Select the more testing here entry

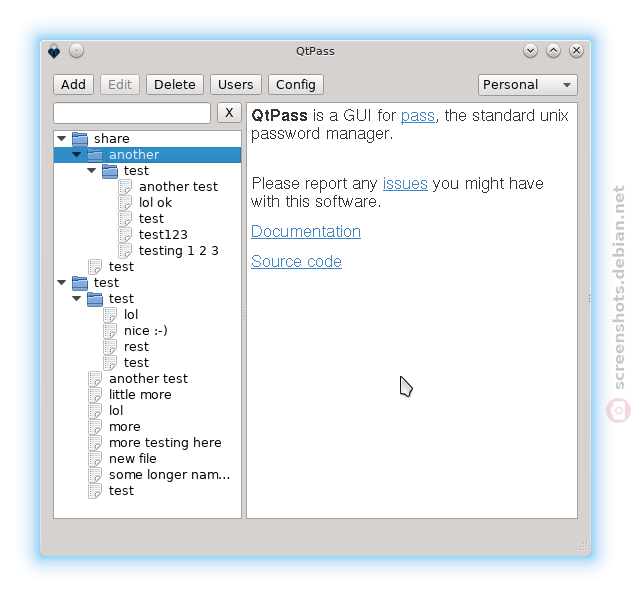(x=165, y=443)
